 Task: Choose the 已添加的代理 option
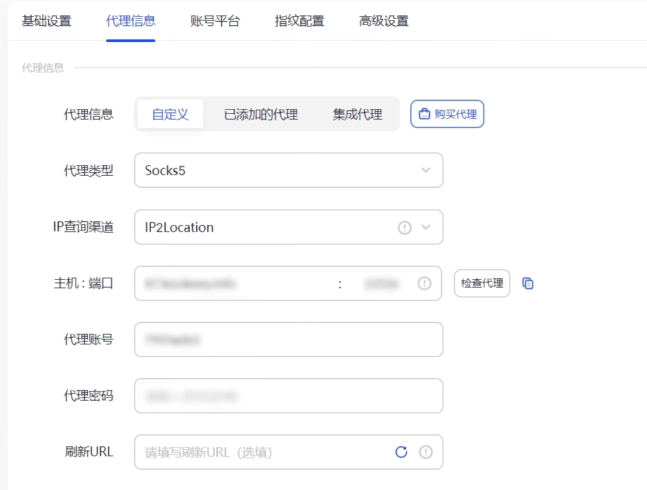(261, 114)
